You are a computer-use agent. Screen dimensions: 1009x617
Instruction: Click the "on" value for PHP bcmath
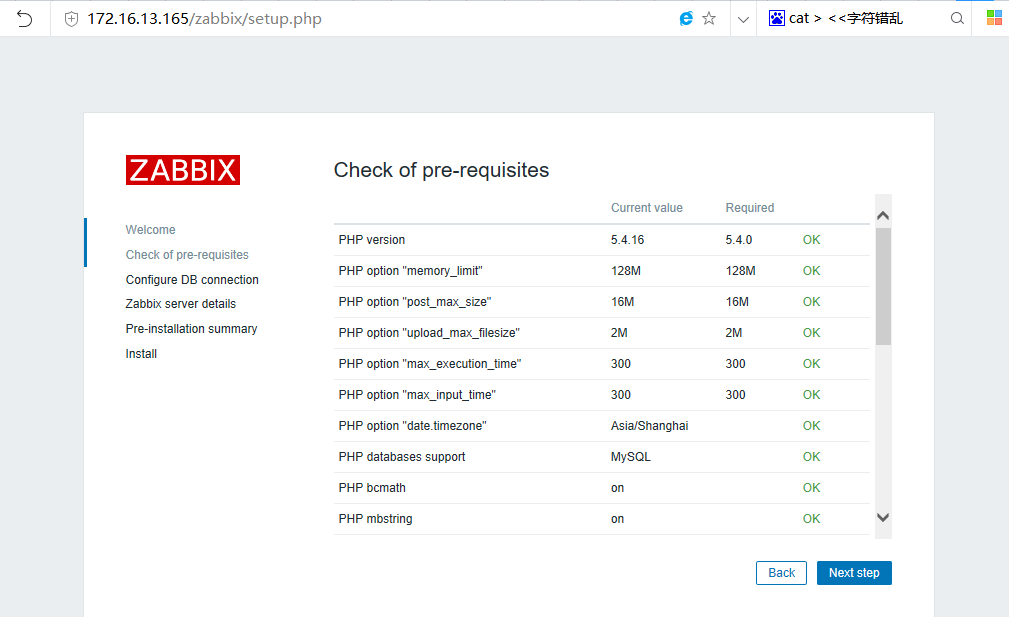coord(617,488)
